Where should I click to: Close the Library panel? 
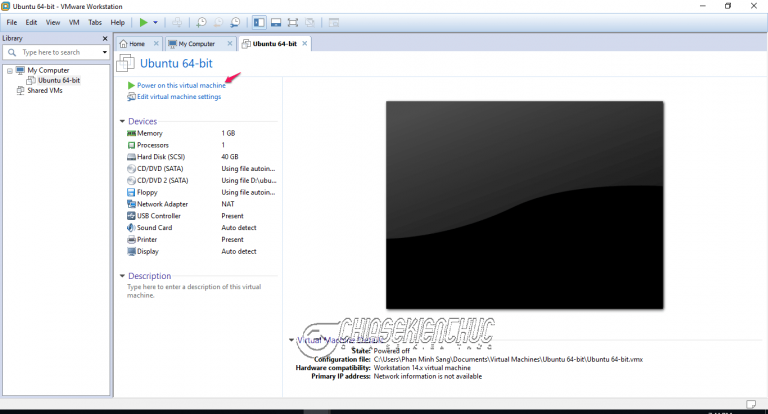click(x=105, y=38)
